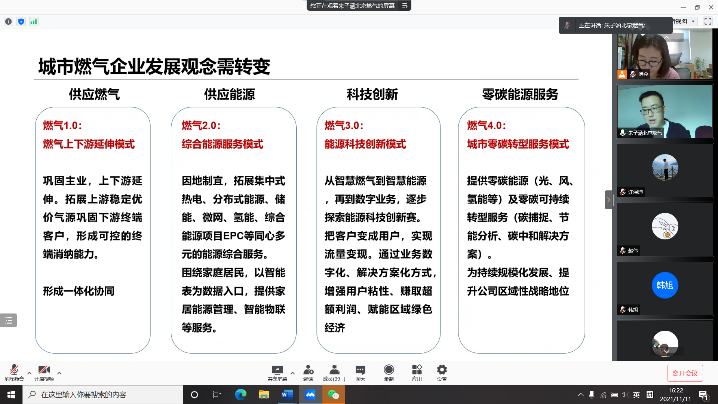Open Word from the Windows taskbar

click(288, 394)
